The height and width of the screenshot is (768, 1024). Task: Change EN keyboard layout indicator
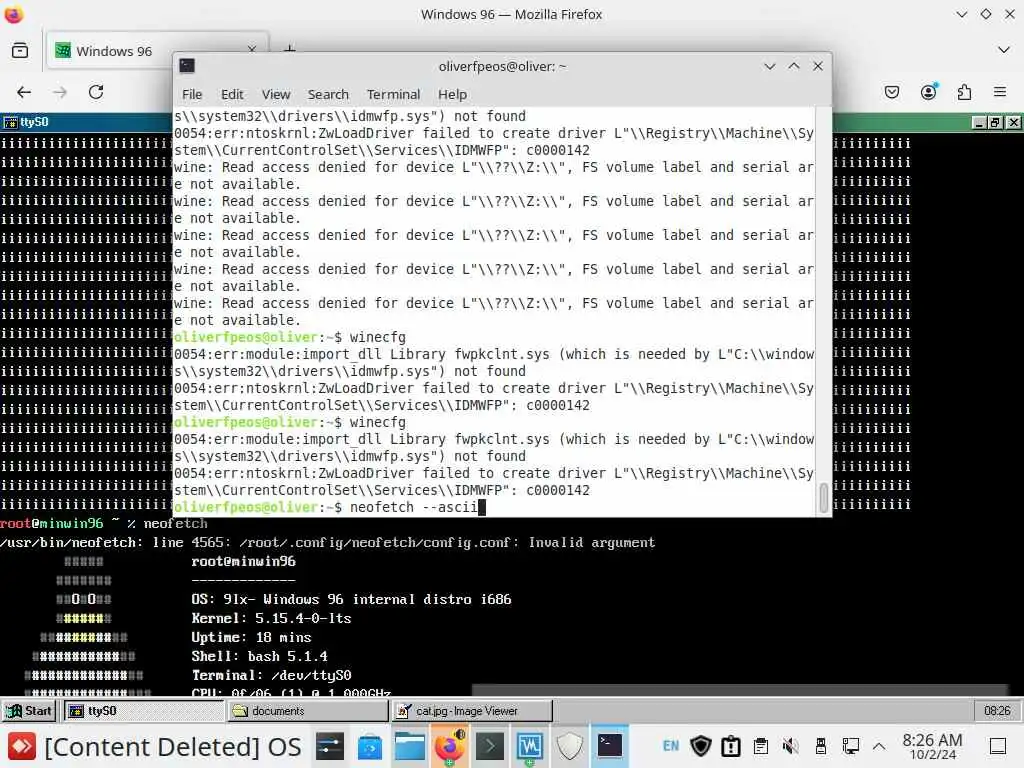tap(671, 746)
